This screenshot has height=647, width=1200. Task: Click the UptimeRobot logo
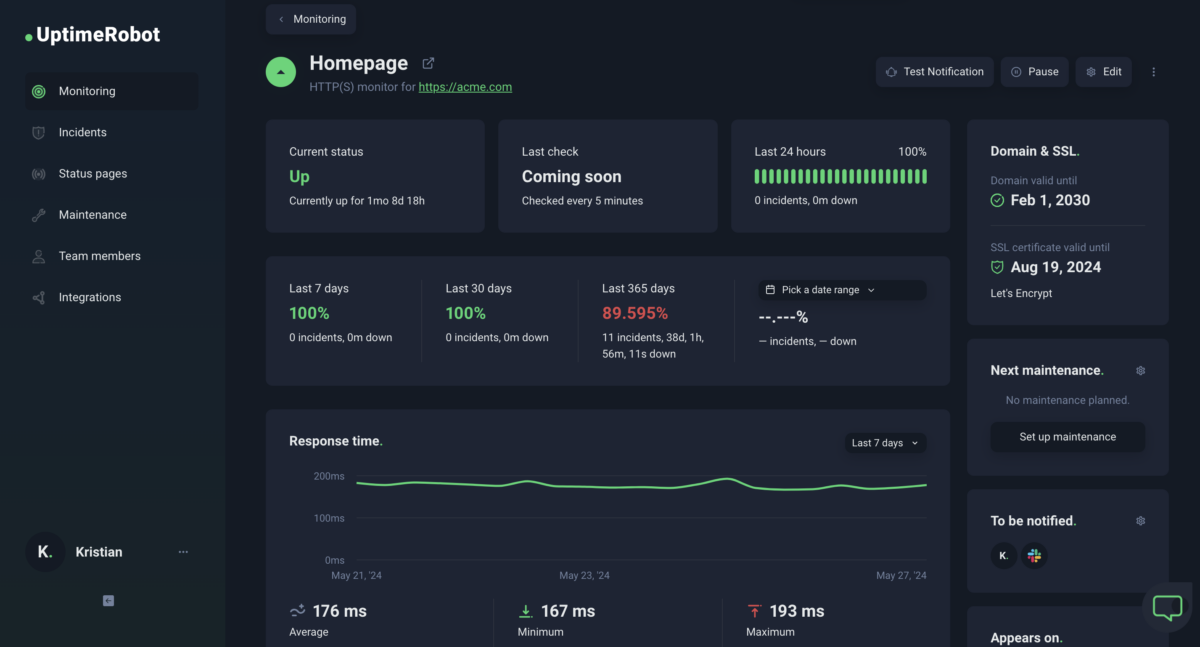tap(90, 33)
